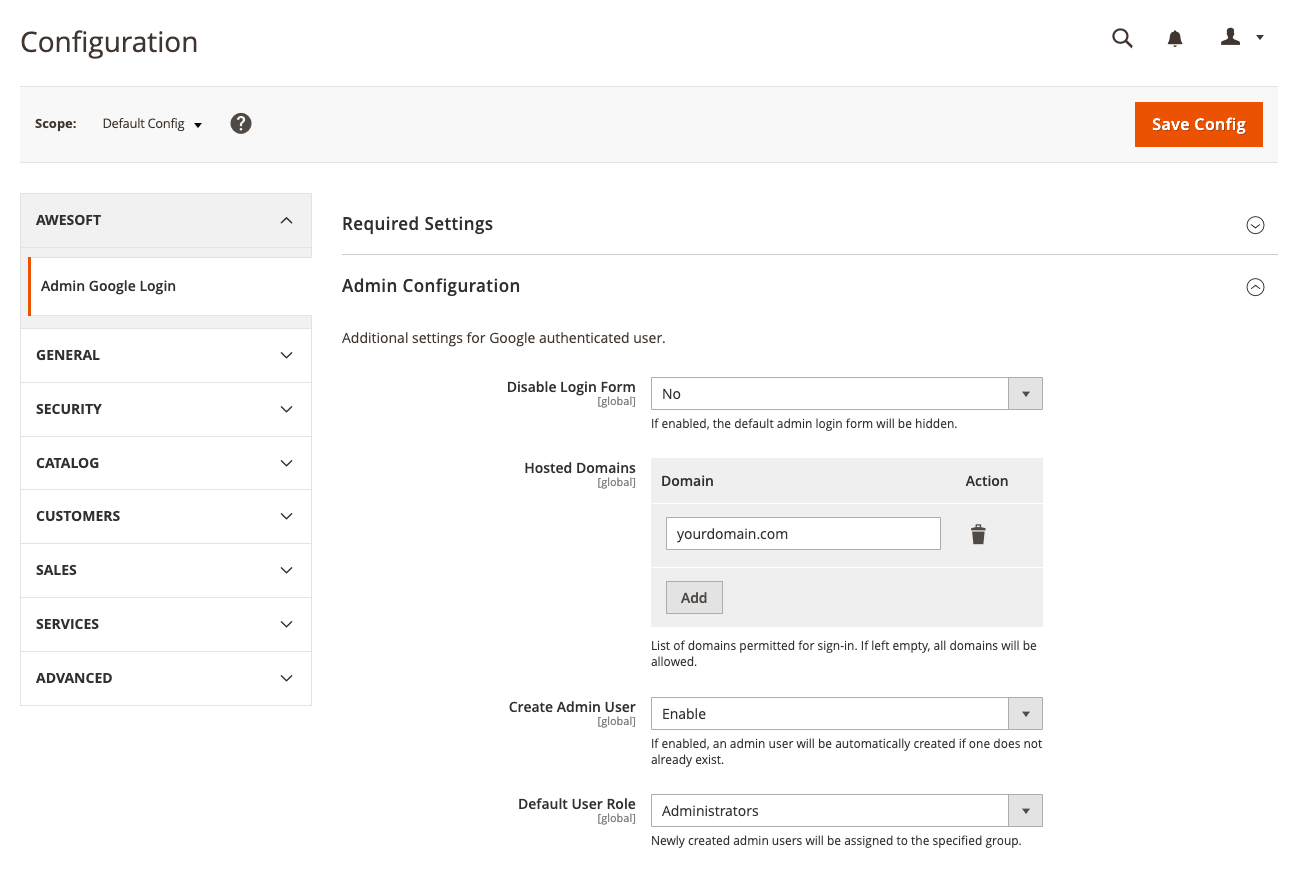Expand the GENERAL configuration tab
1298x892 pixels.
[166, 355]
